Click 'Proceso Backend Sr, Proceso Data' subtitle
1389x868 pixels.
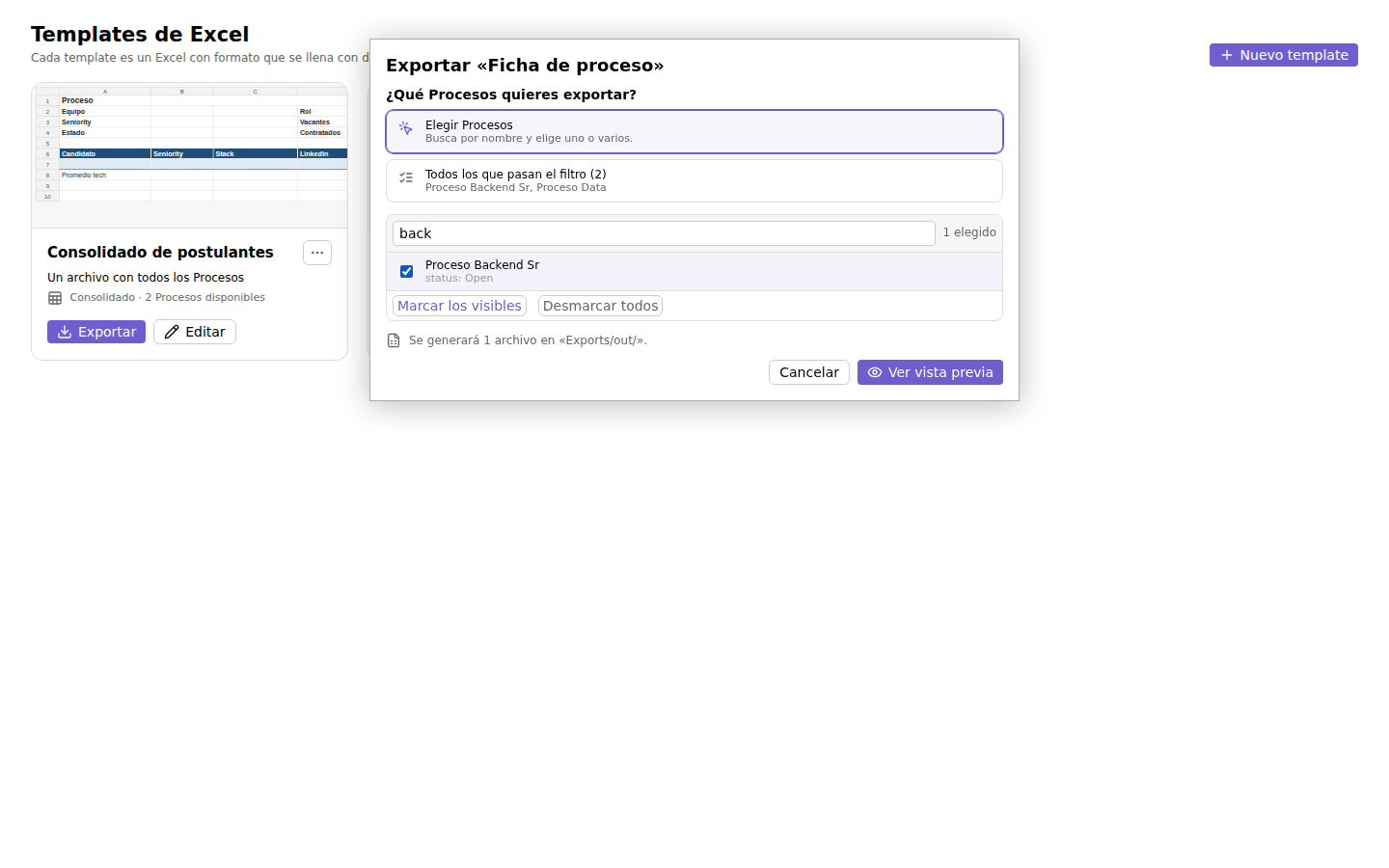(x=516, y=188)
